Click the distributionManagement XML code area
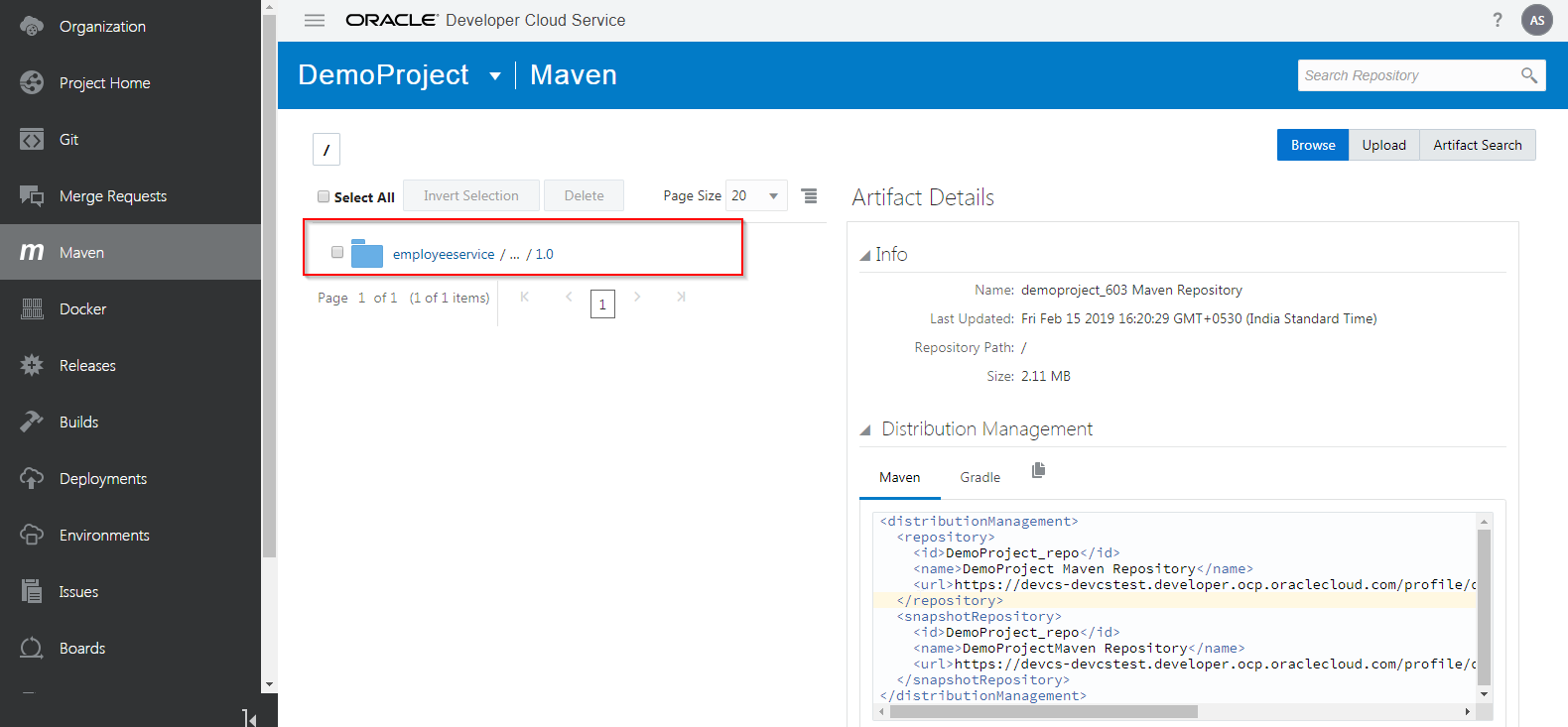 (x=1174, y=608)
